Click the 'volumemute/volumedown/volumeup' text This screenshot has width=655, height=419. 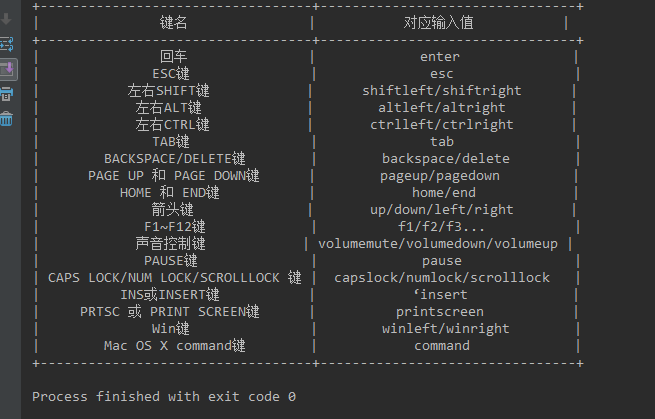[x=438, y=244]
